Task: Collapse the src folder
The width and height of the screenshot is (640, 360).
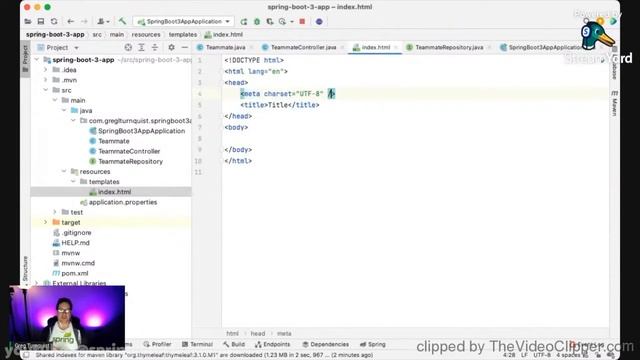Action: pyautogui.click(x=46, y=90)
